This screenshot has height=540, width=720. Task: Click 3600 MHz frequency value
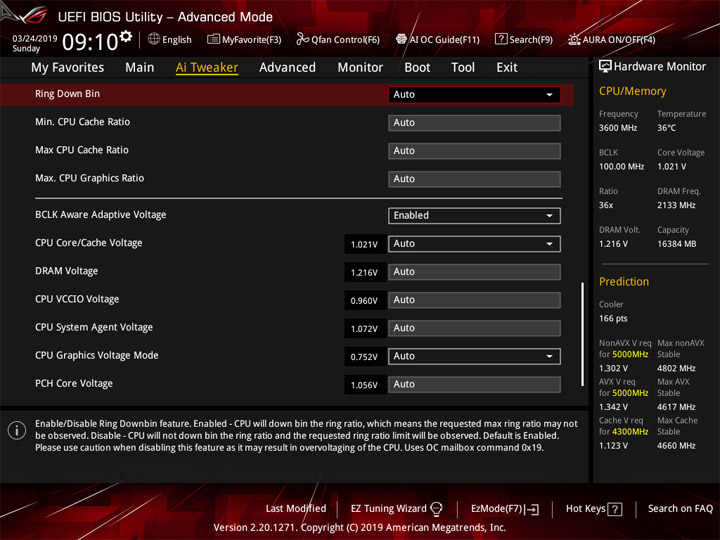(618, 128)
